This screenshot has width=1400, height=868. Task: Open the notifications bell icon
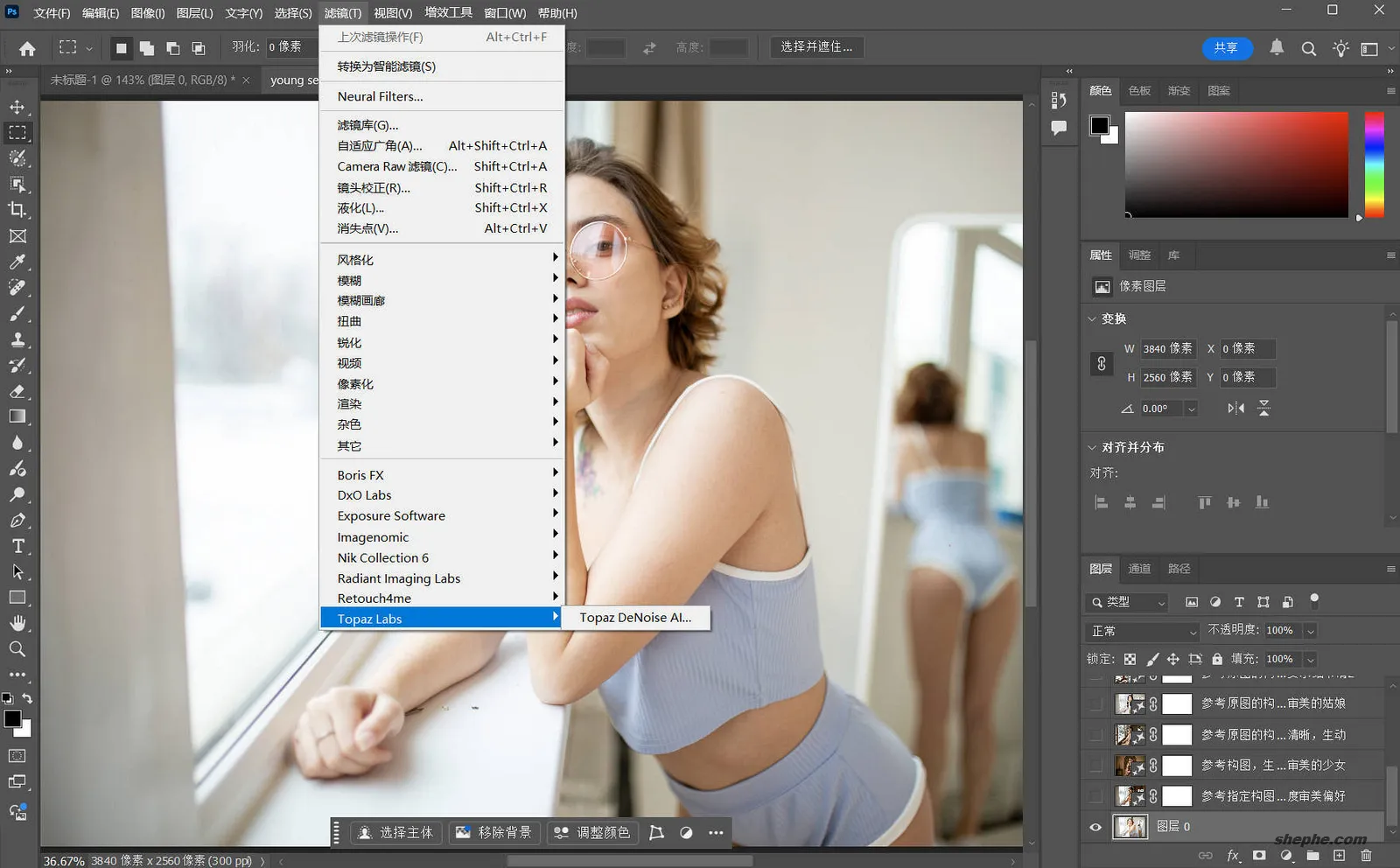tap(1277, 47)
